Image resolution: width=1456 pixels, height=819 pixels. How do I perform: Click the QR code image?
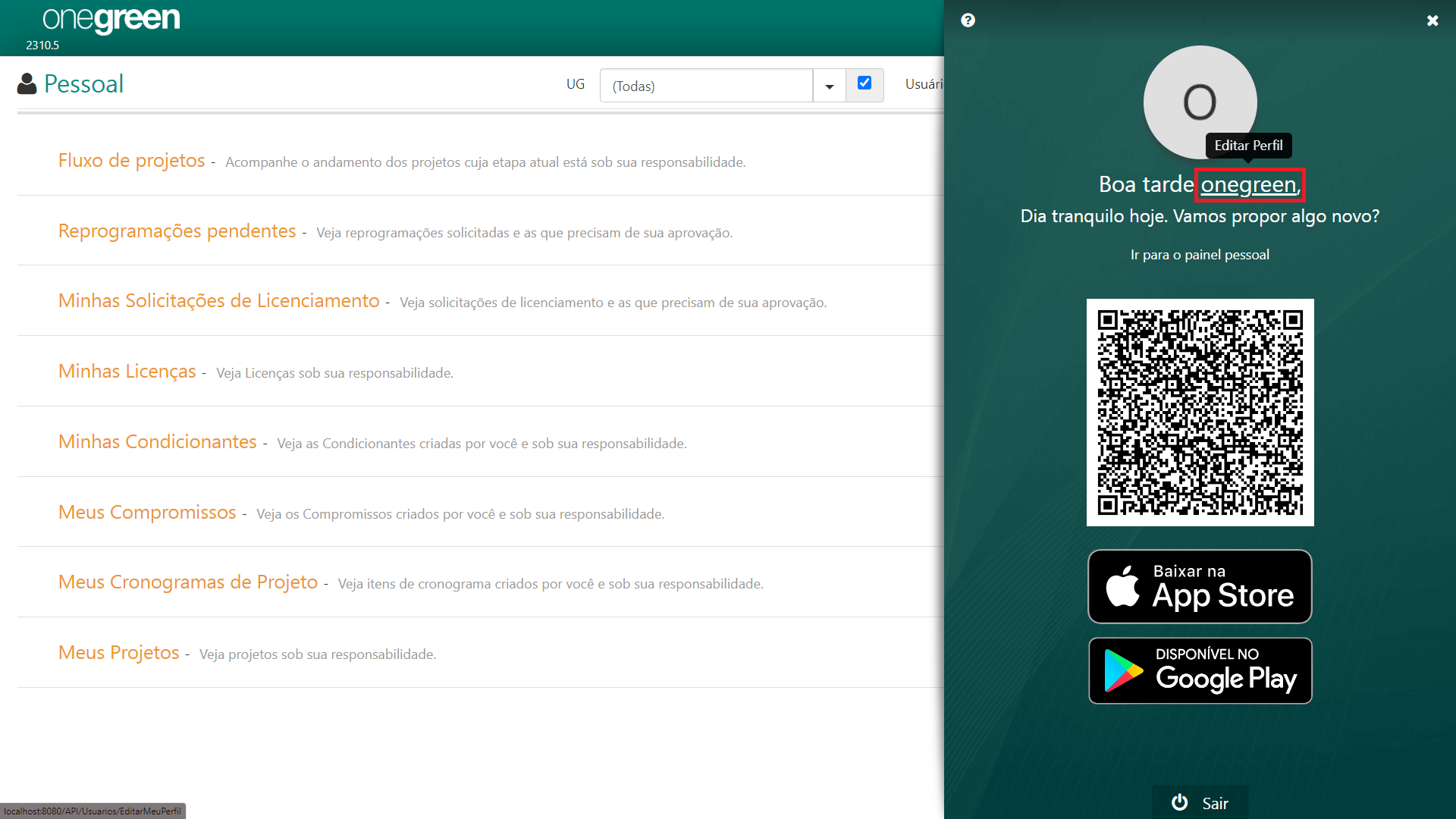(1200, 413)
